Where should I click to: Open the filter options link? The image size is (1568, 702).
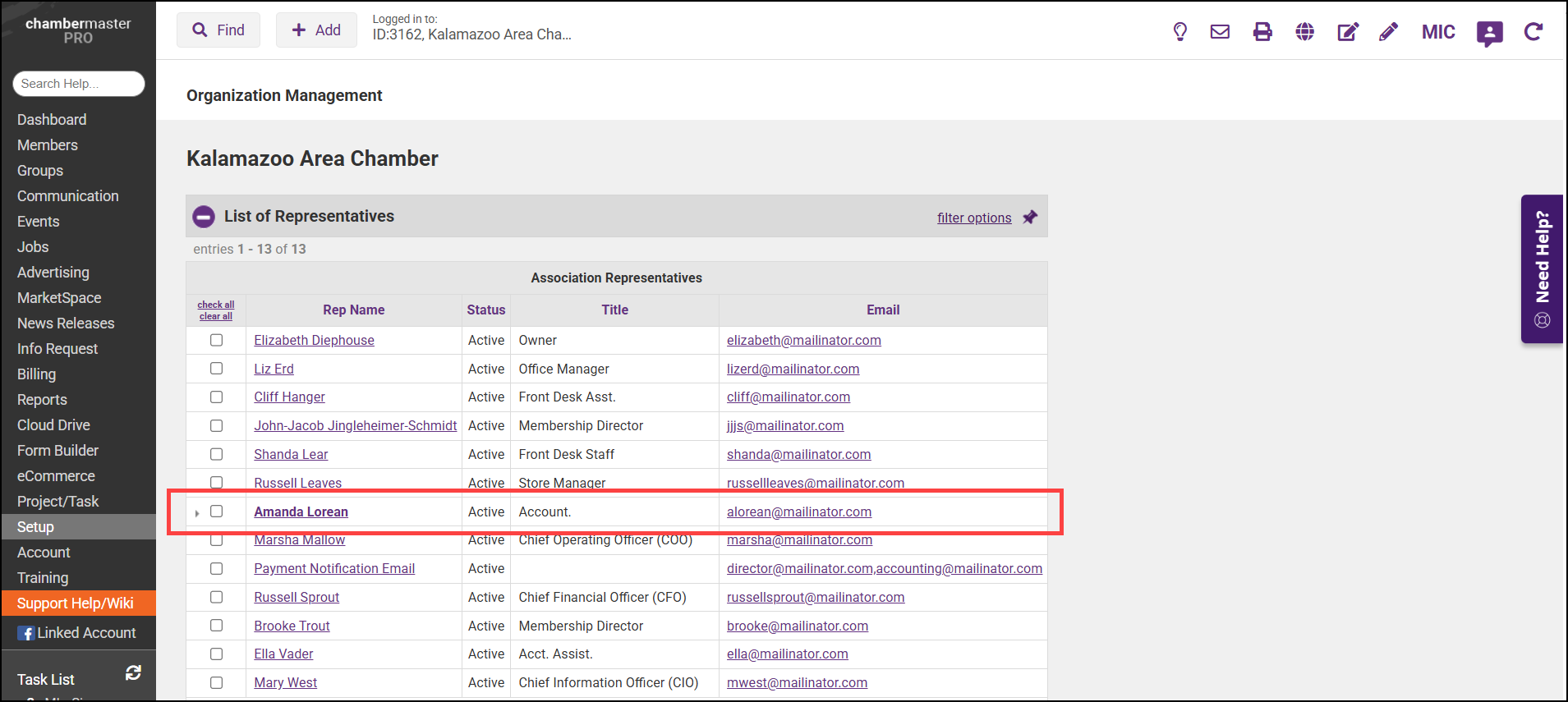coord(974,218)
